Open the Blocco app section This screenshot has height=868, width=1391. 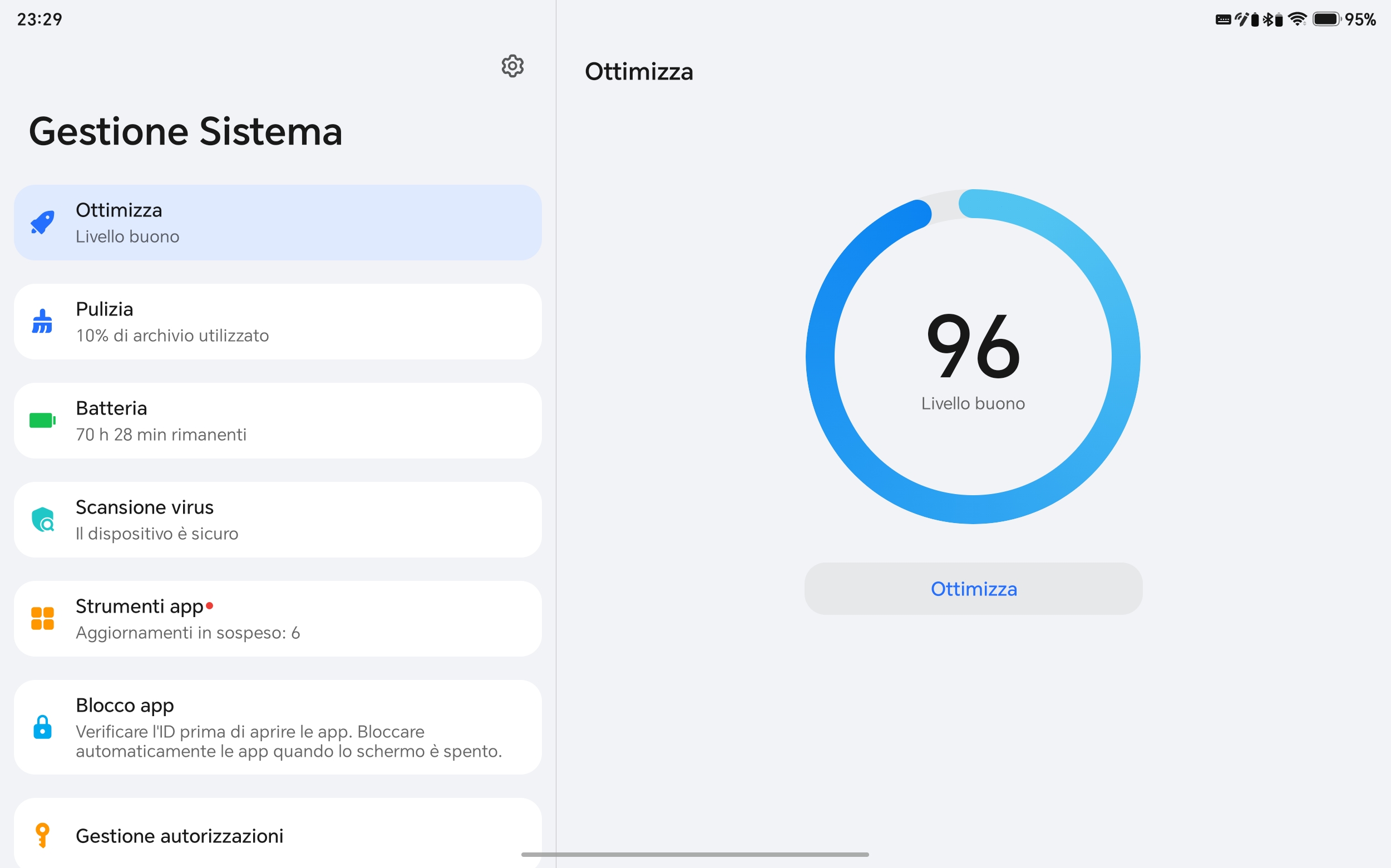coord(278,727)
